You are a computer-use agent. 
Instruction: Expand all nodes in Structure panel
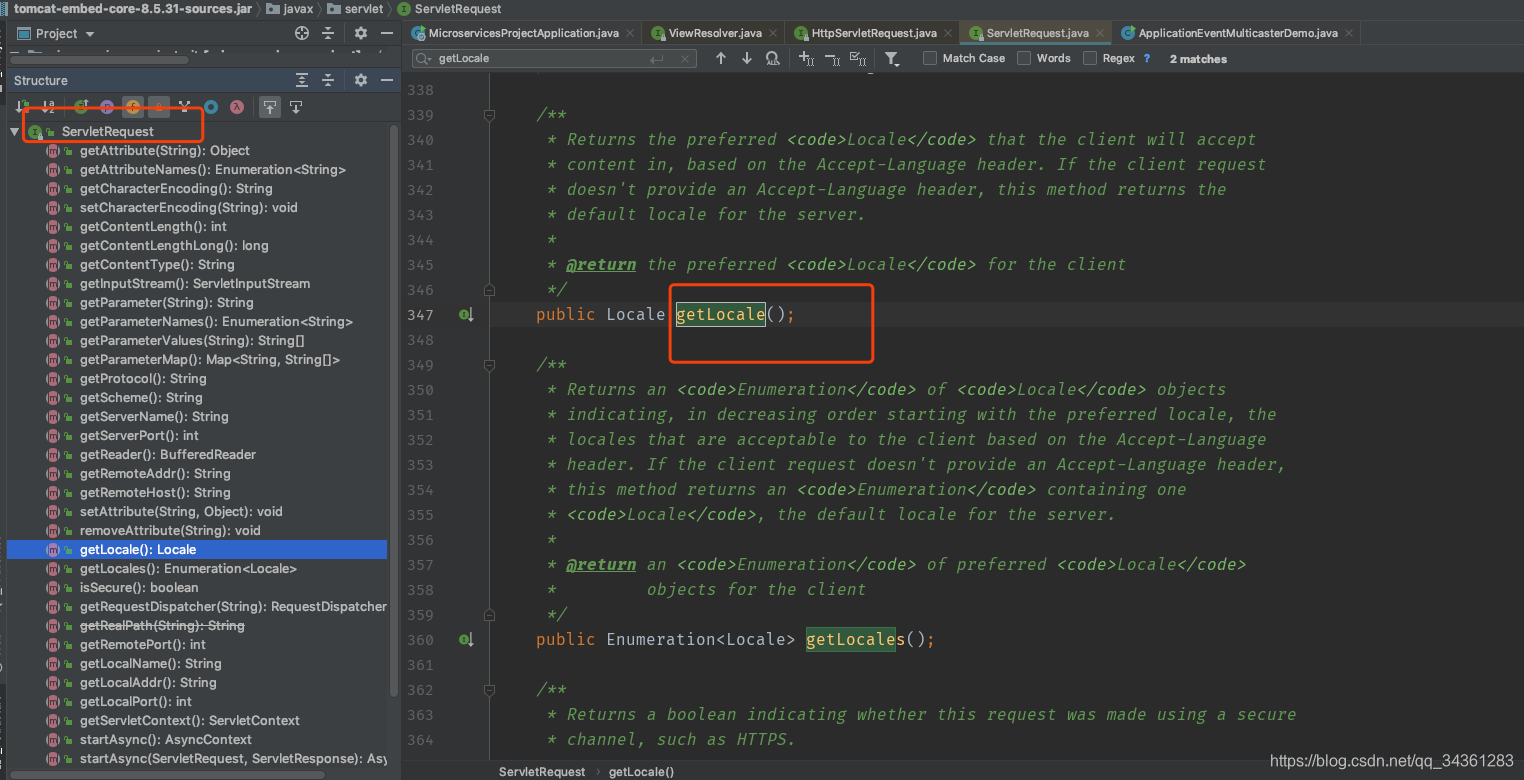click(302, 80)
